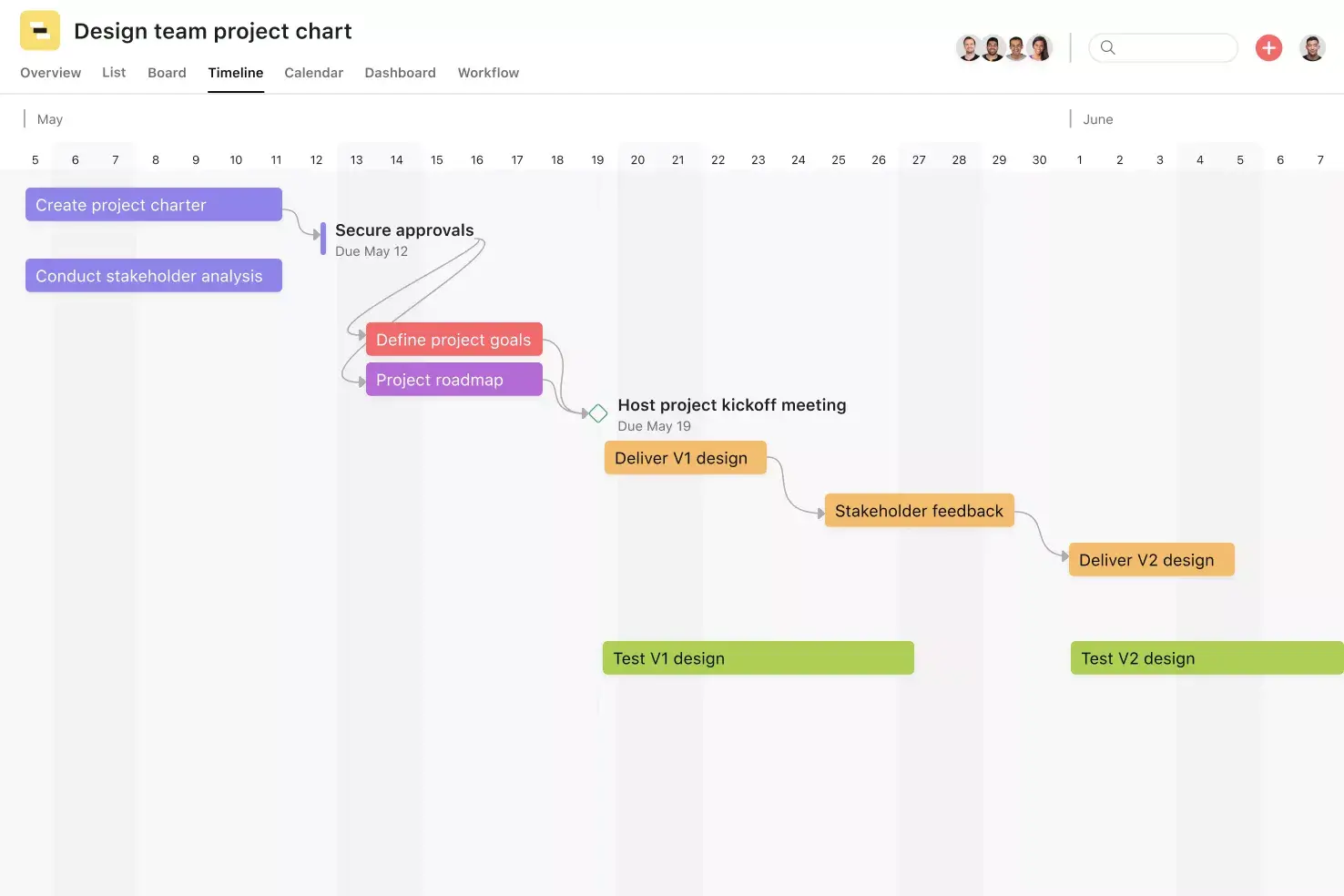This screenshot has width=1344, height=896.
Task: Select the Define project goals task
Action: pos(453,339)
